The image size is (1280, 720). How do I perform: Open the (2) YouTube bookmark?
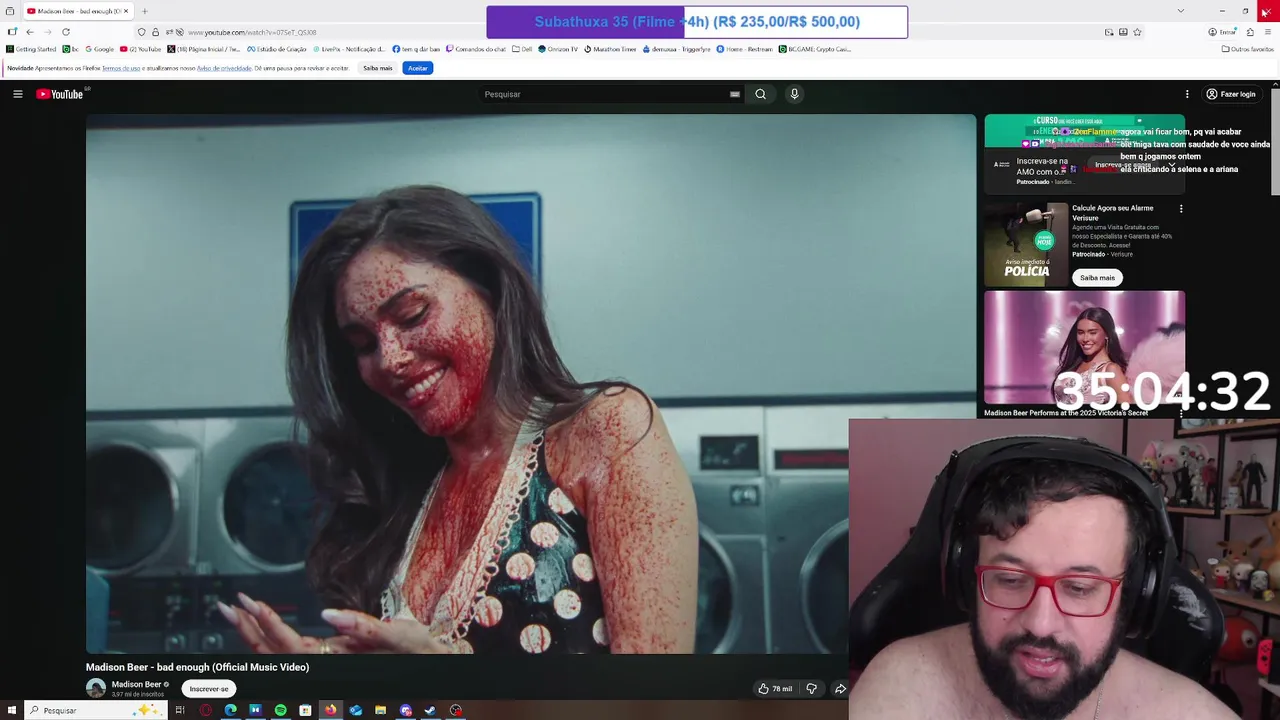coord(140,49)
